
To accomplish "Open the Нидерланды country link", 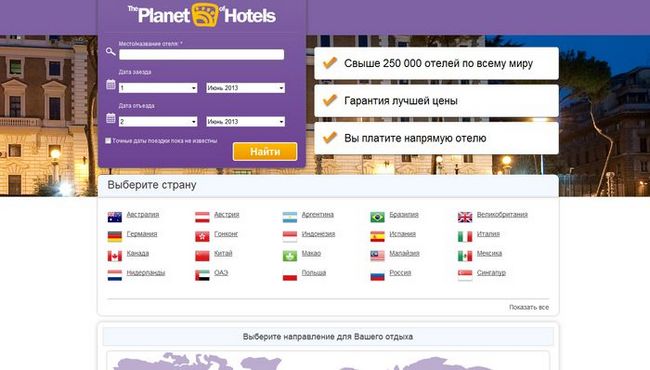I will click(x=146, y=273).
